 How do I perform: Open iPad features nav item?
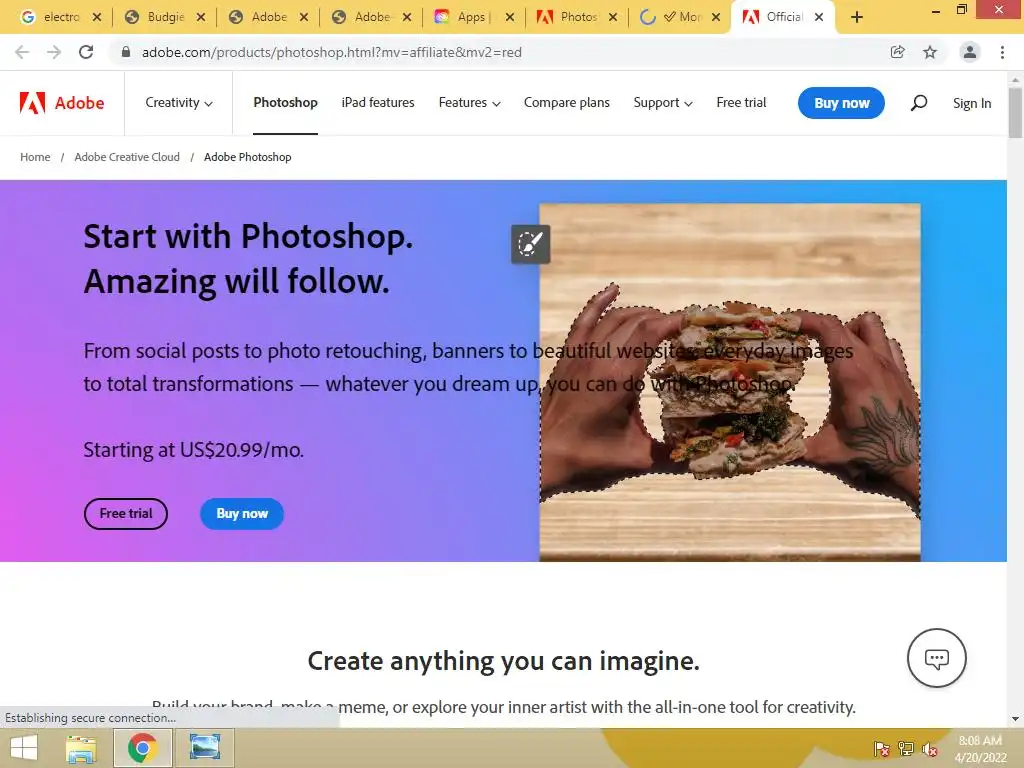(x=377, y=103)
